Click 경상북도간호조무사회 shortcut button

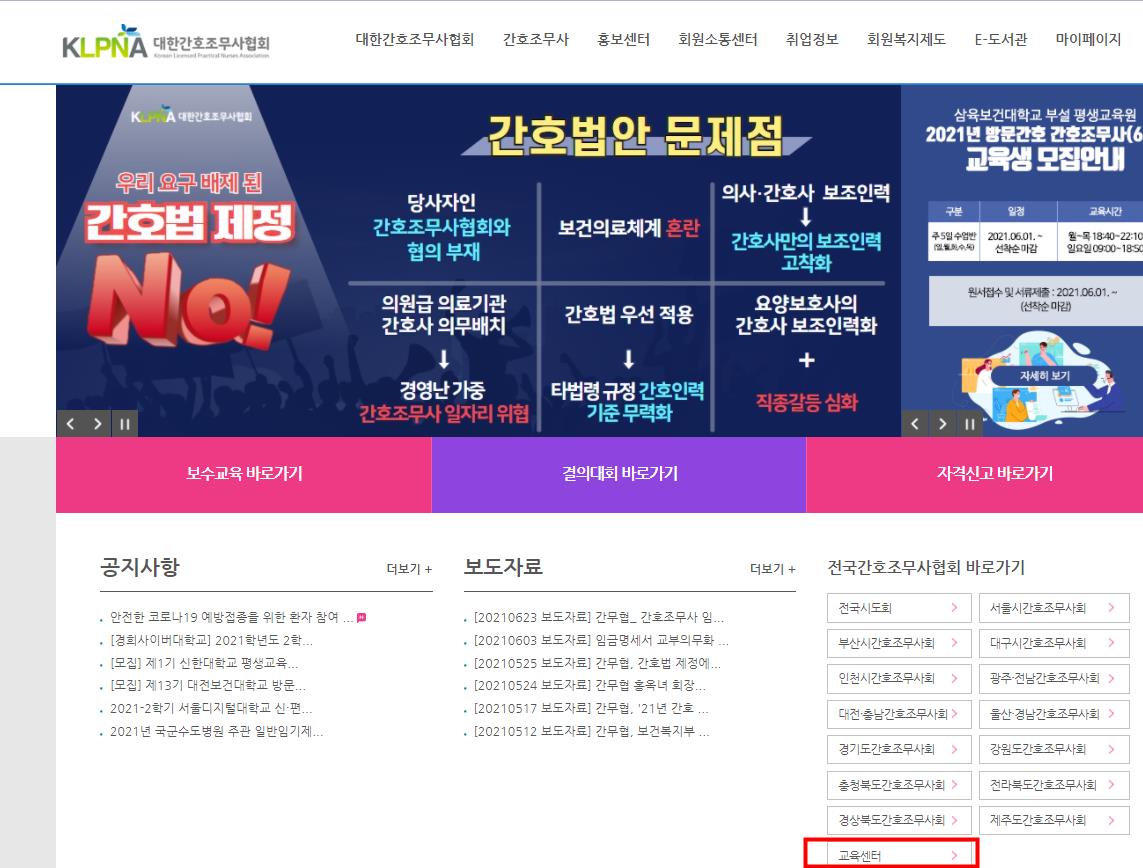(x=899, y=820)
